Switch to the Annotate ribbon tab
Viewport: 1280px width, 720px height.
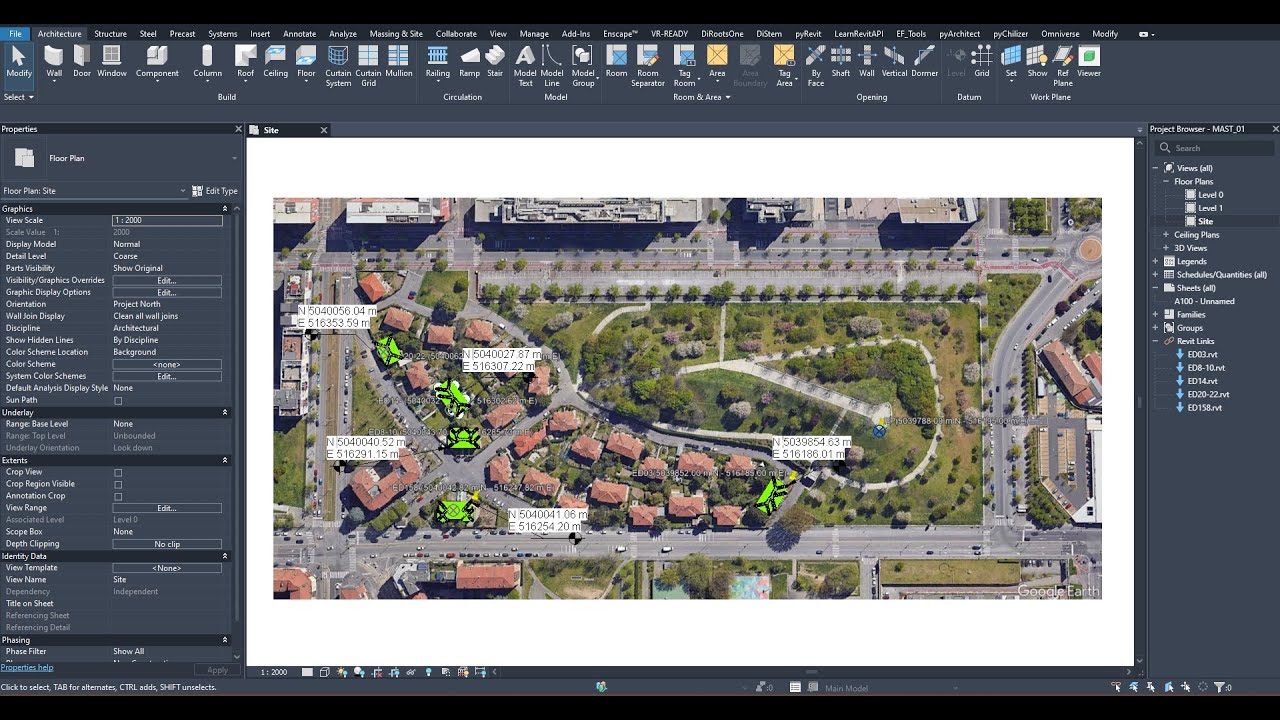(x=299, y=34)
